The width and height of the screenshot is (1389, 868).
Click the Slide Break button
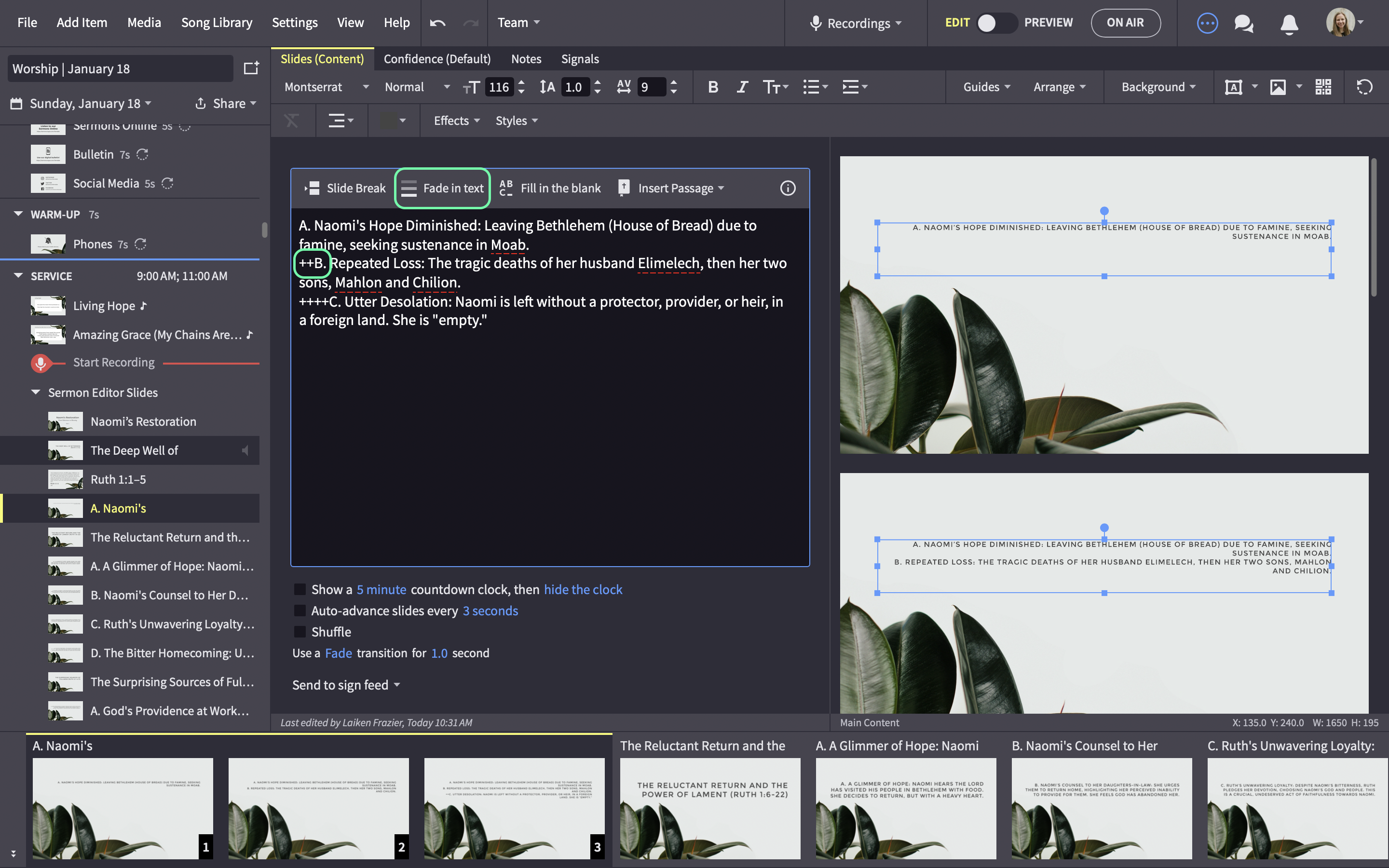point(345,188)
